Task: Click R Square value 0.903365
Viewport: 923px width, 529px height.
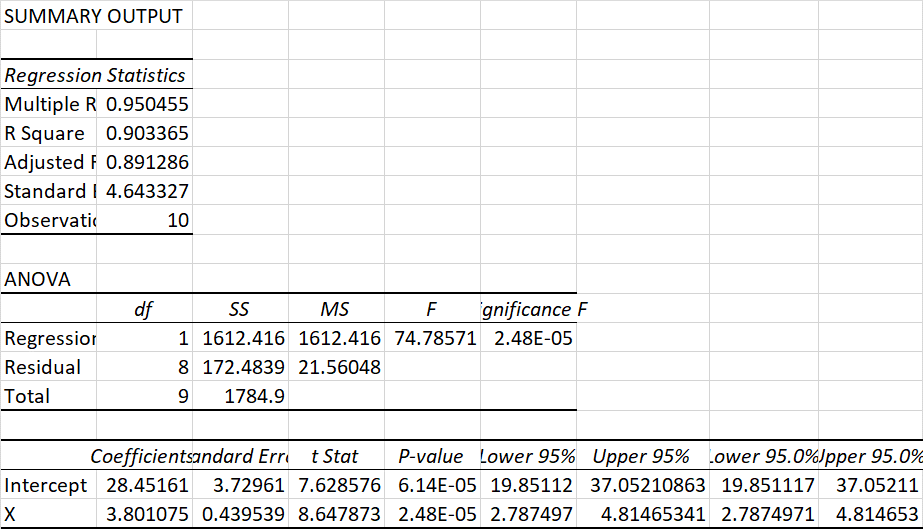Action: click(147, 134)
